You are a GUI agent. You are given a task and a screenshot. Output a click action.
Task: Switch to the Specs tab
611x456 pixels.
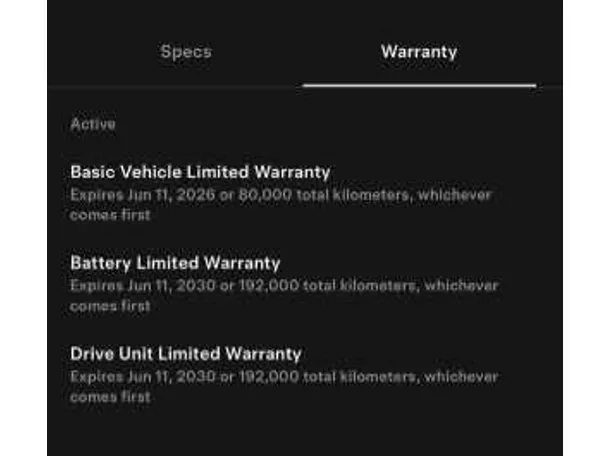tap(186, 52)
